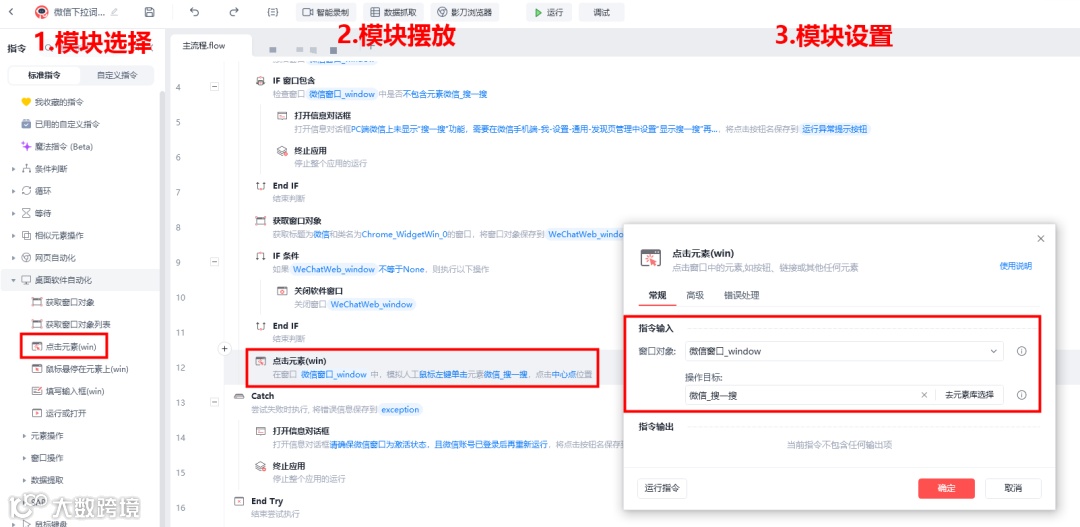Launch 影刀浏览器
The image size is (1080, 527).
point(466,12)
